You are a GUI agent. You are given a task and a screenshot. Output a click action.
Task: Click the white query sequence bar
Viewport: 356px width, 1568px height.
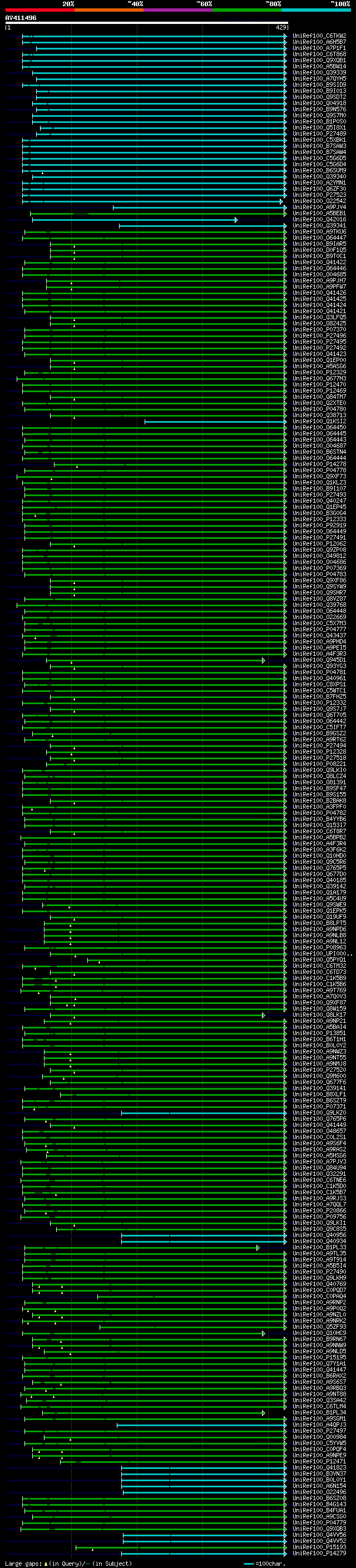146,22
